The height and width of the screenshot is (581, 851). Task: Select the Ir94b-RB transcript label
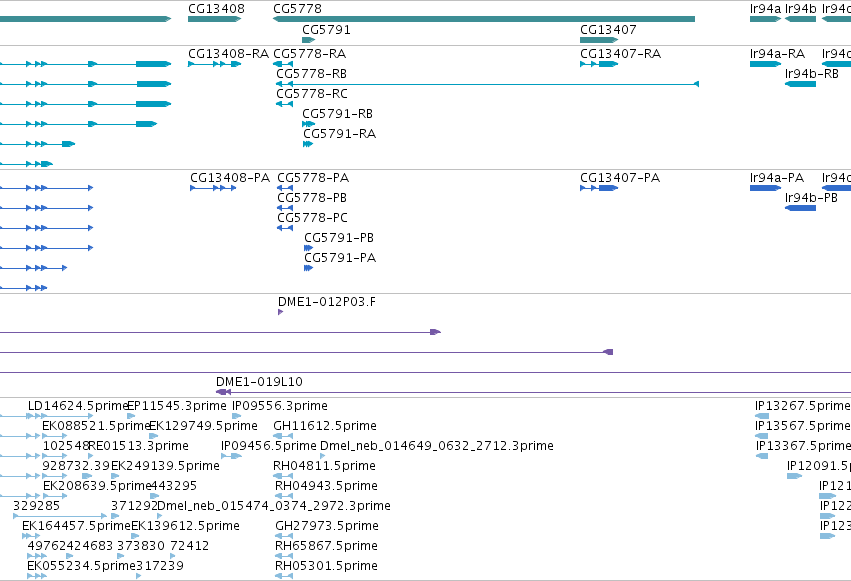(811, 74)
